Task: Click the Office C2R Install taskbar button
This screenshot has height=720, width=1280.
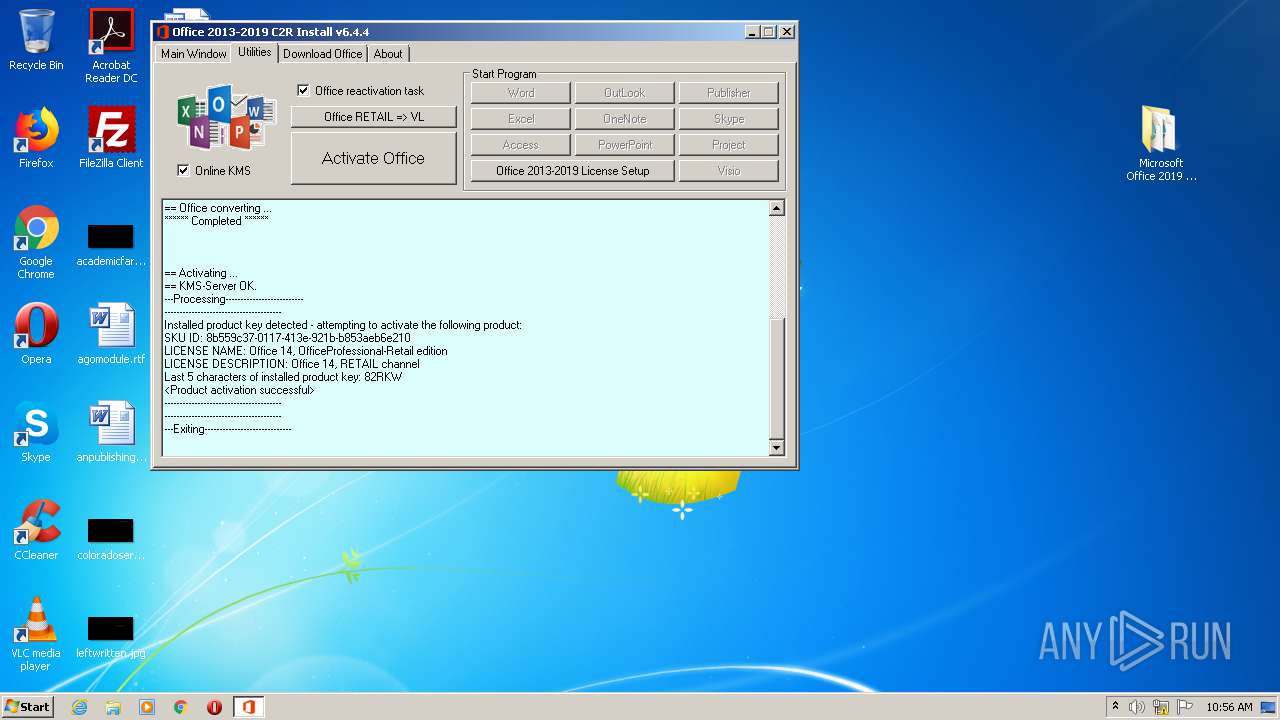Action: 249,707
